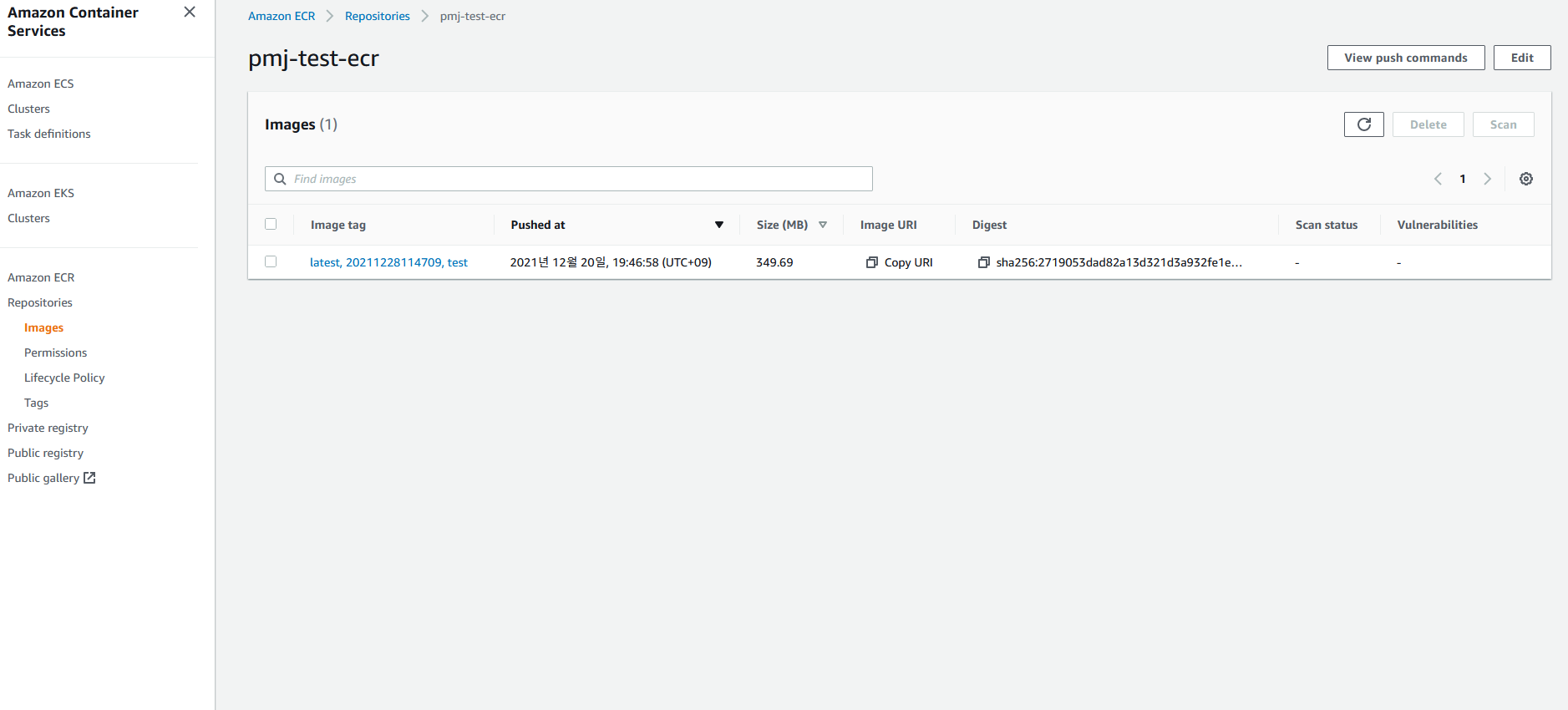Click the Size (MB) column header
Viewport: 1568px width, 710px height.
782,225
